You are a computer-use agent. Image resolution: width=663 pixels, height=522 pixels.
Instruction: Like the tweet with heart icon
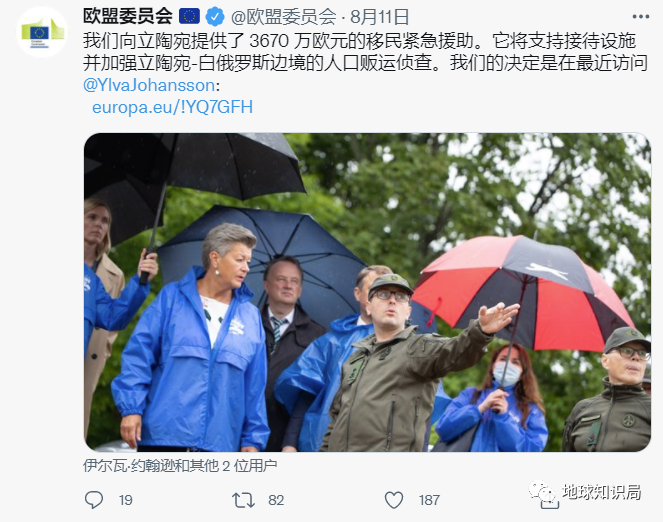point(394,500)
